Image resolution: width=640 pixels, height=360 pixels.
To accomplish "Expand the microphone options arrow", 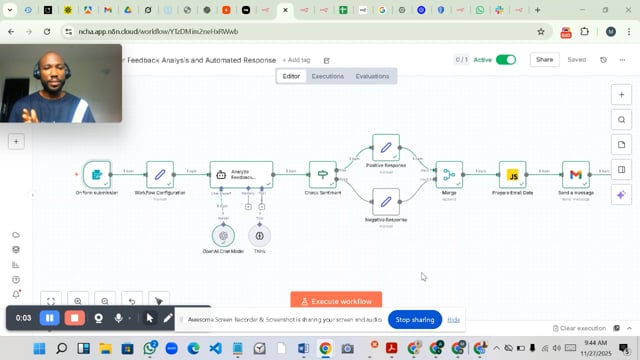I will (130, 318).
